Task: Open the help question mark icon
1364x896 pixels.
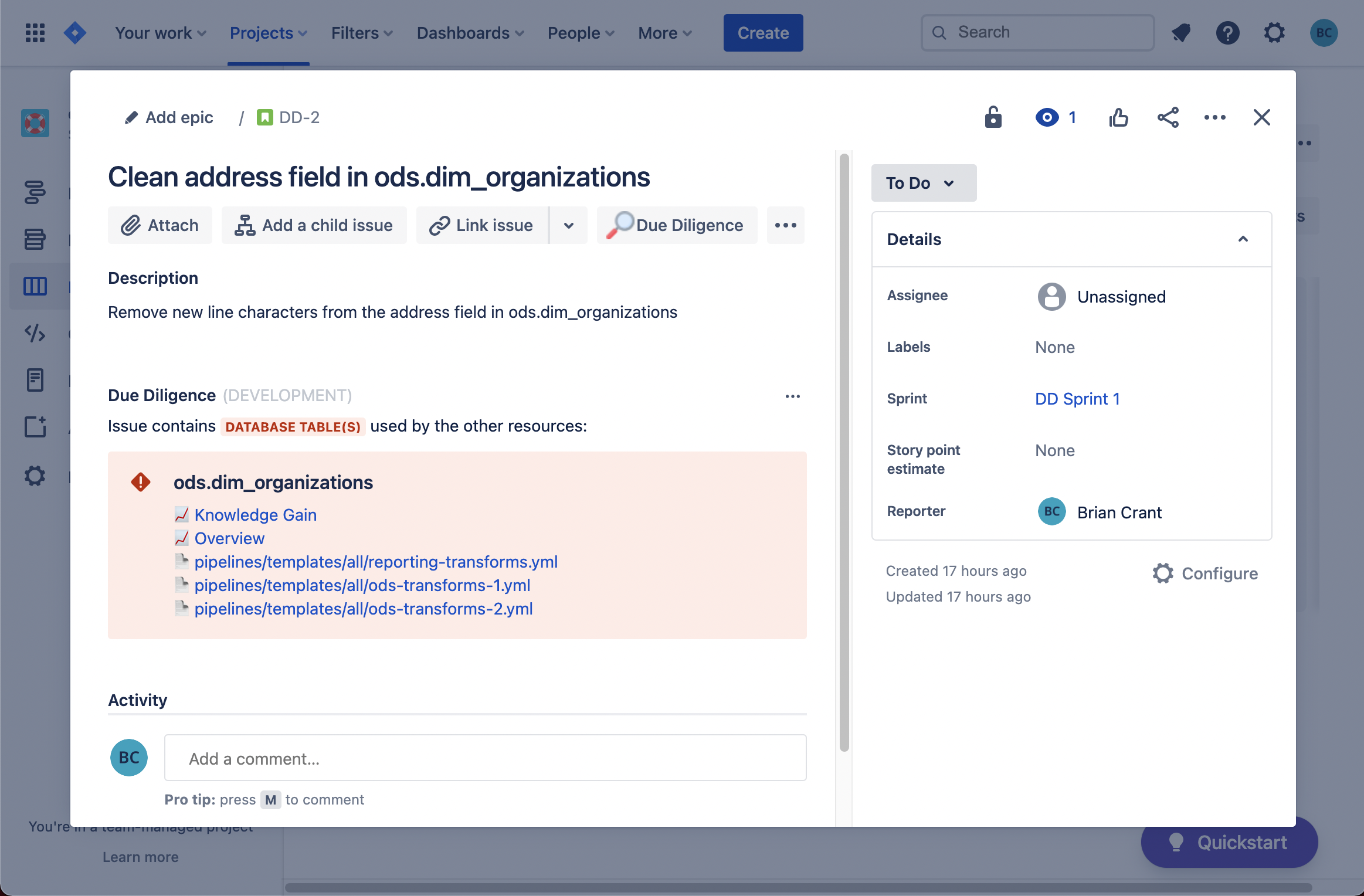Action: [x=1227, y=33]
